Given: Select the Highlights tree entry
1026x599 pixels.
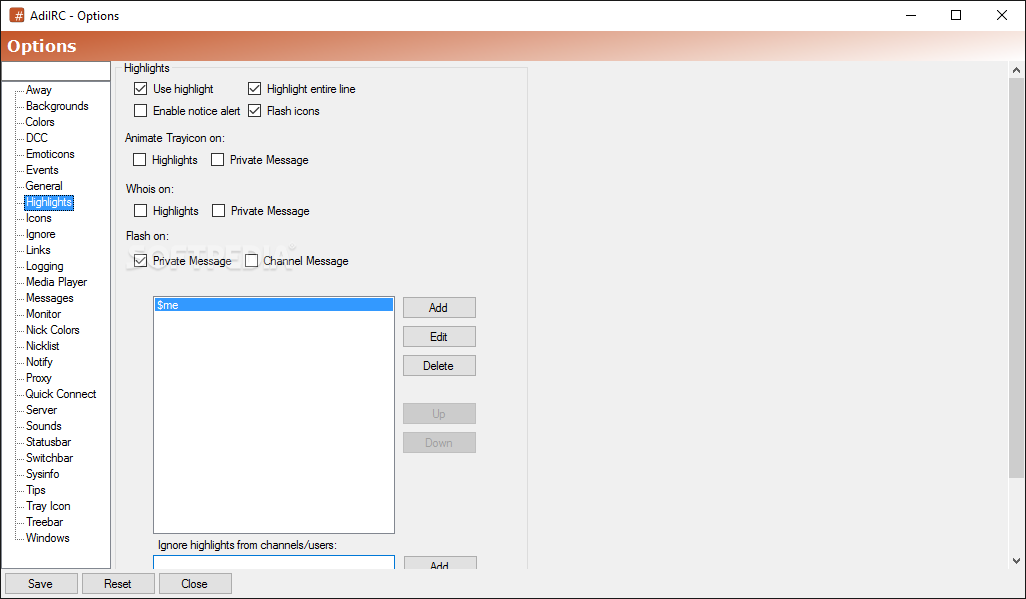Looking at the screenshot, I should click(49, 202).
